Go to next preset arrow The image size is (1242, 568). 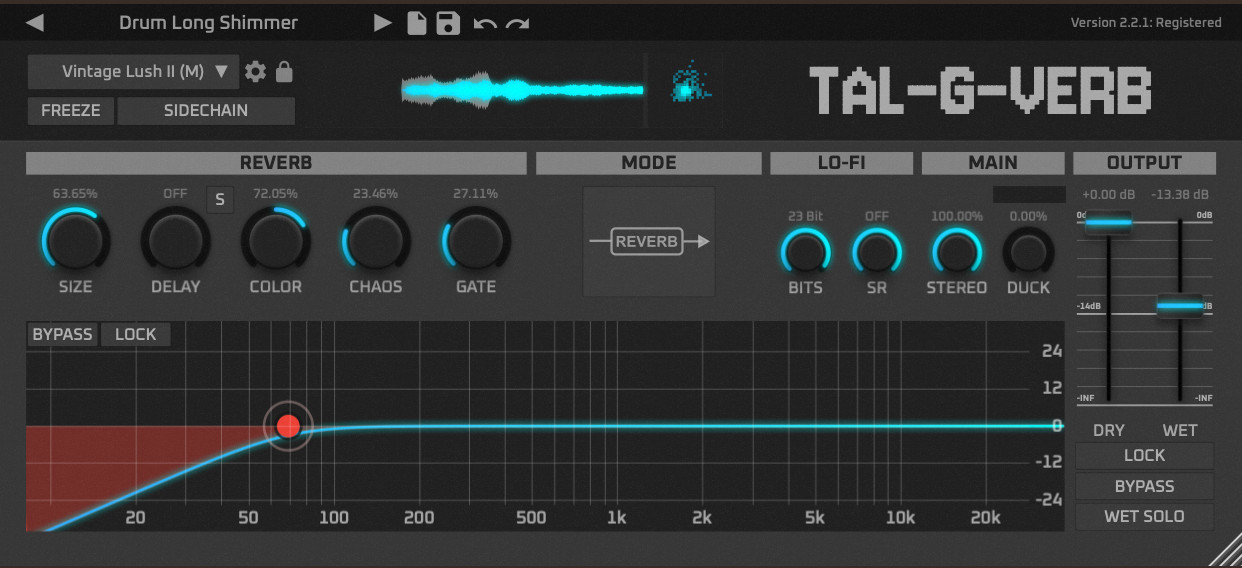382,22
